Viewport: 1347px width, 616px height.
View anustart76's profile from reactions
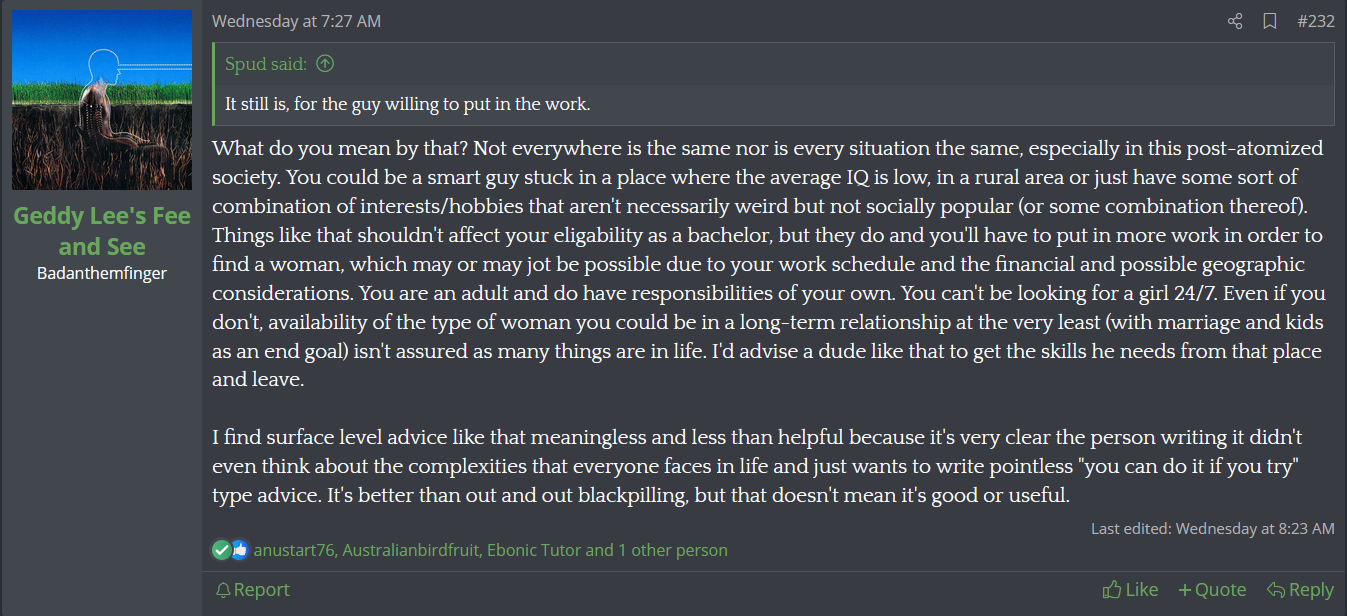pos(294,550)
